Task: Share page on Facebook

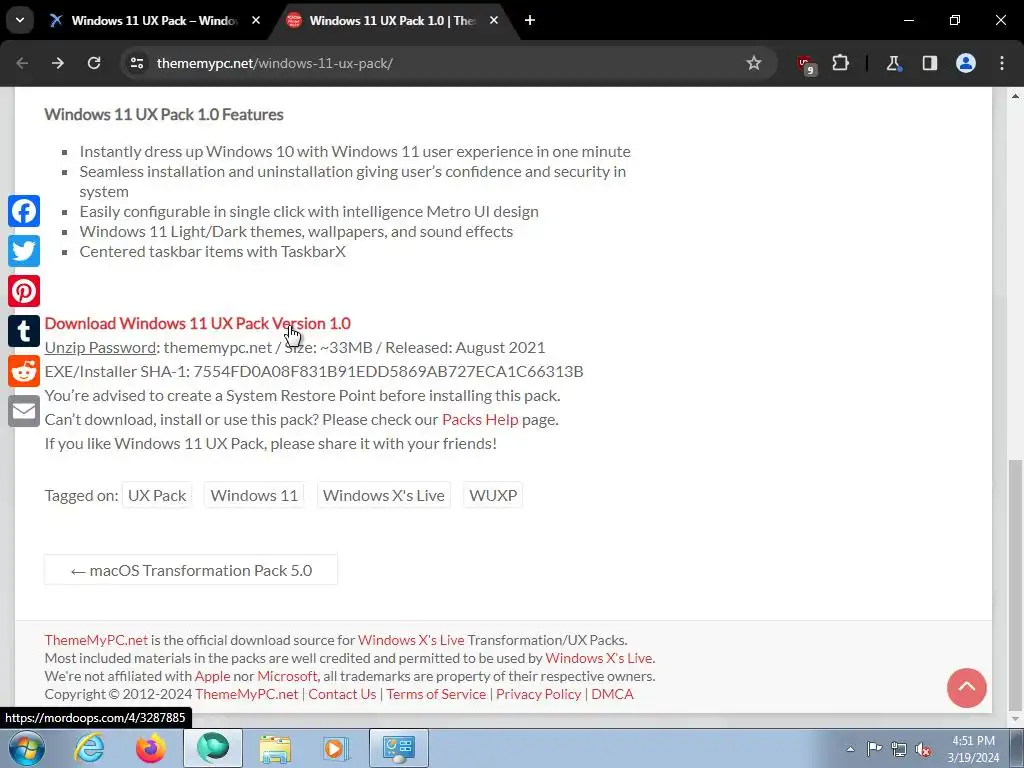Action: tap(24, 211)
